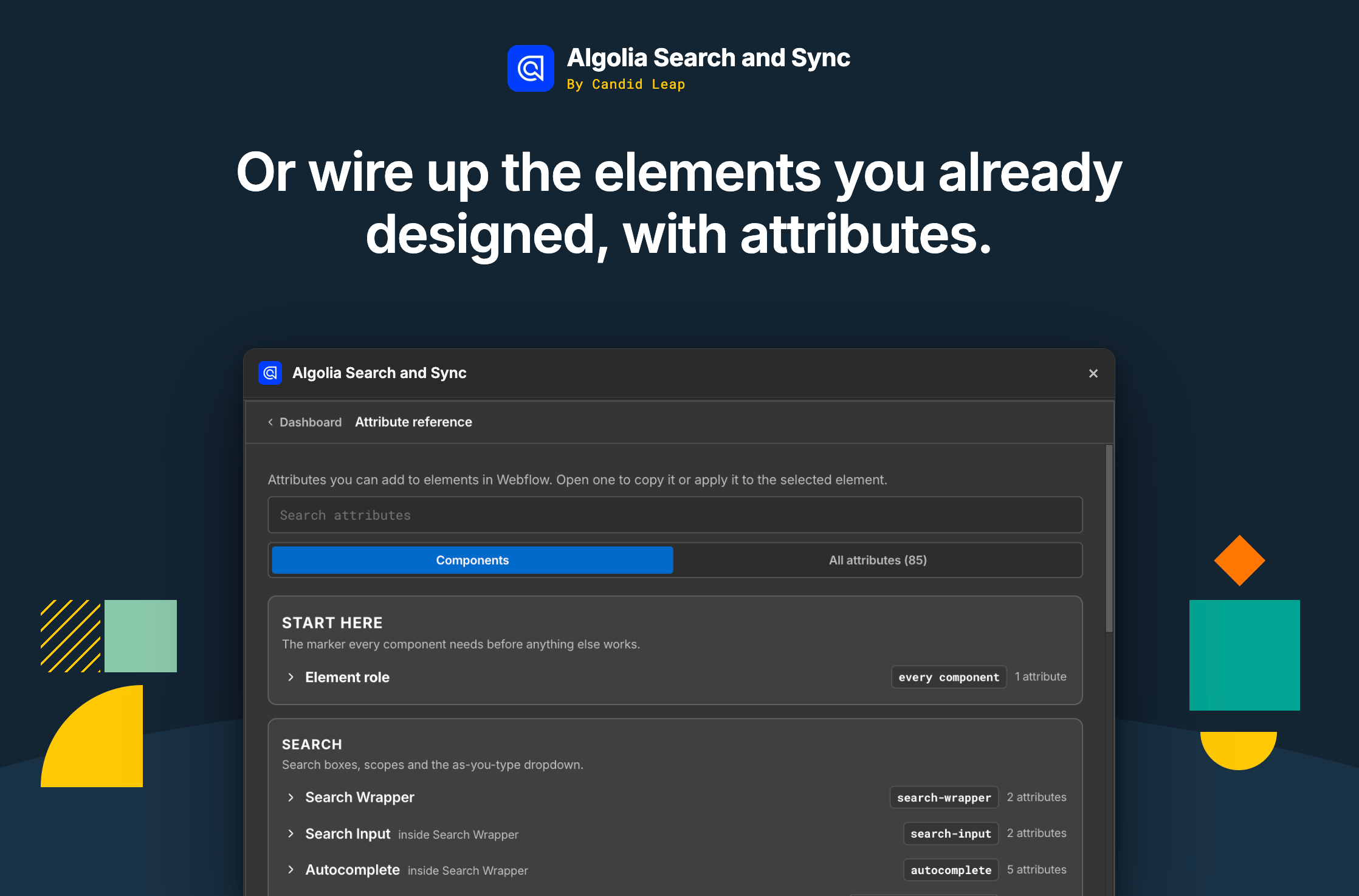Click the 'every component' tag
The width and height of the screenshot is (1359, 896).
pyautogui.click(x=949, y=677)
